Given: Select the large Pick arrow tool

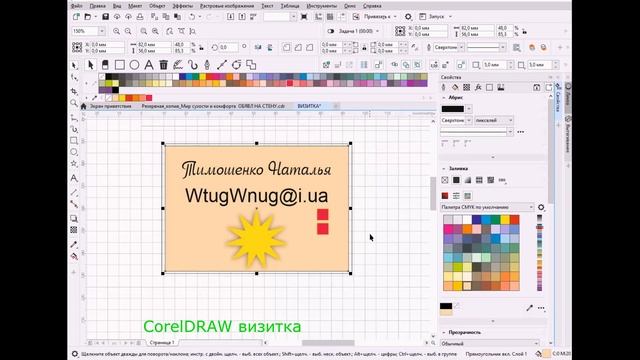Looking at the screenshot, I should point(91,65).
